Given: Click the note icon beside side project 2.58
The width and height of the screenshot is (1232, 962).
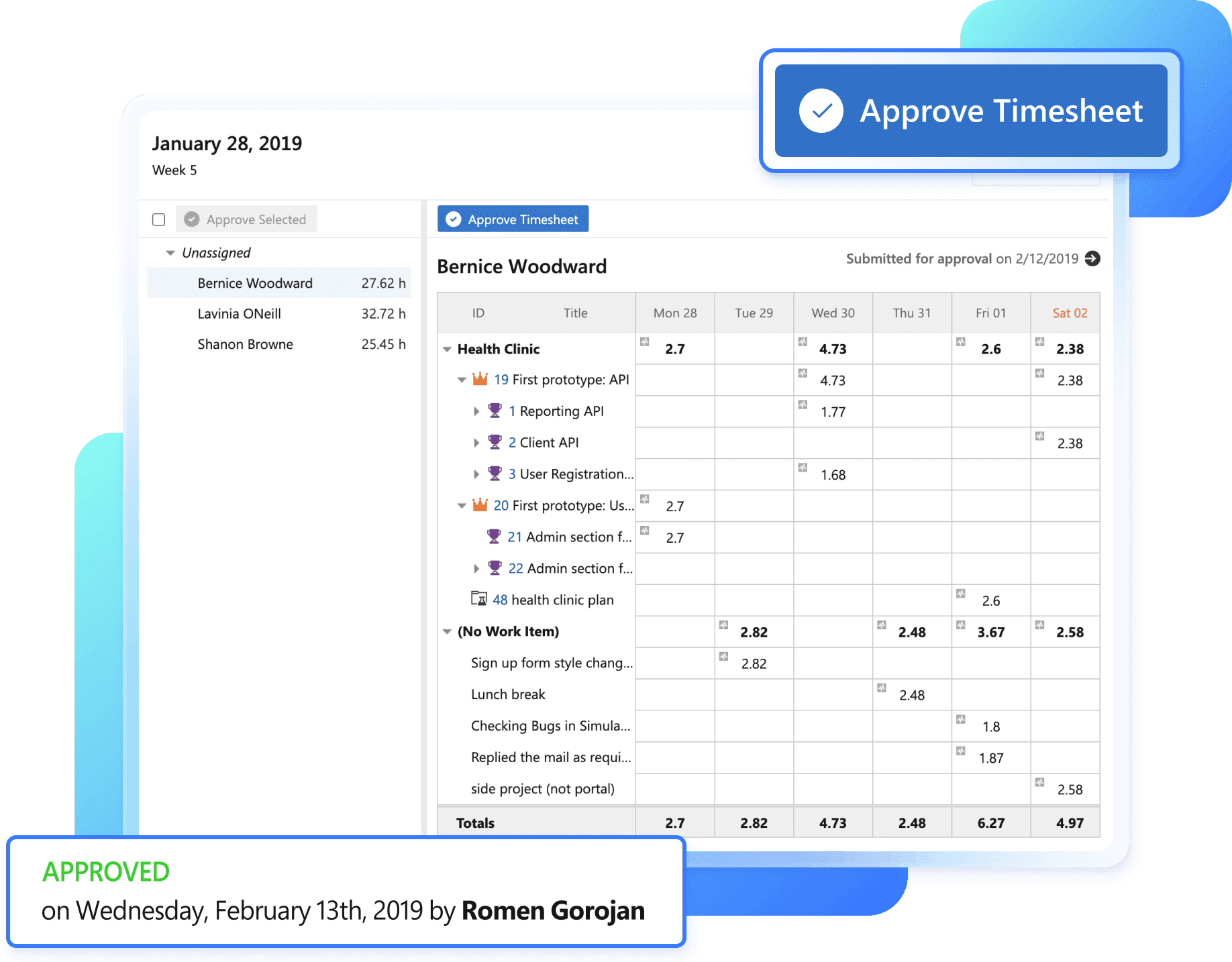Looking at the screenshot, I should pos(1039,782).
